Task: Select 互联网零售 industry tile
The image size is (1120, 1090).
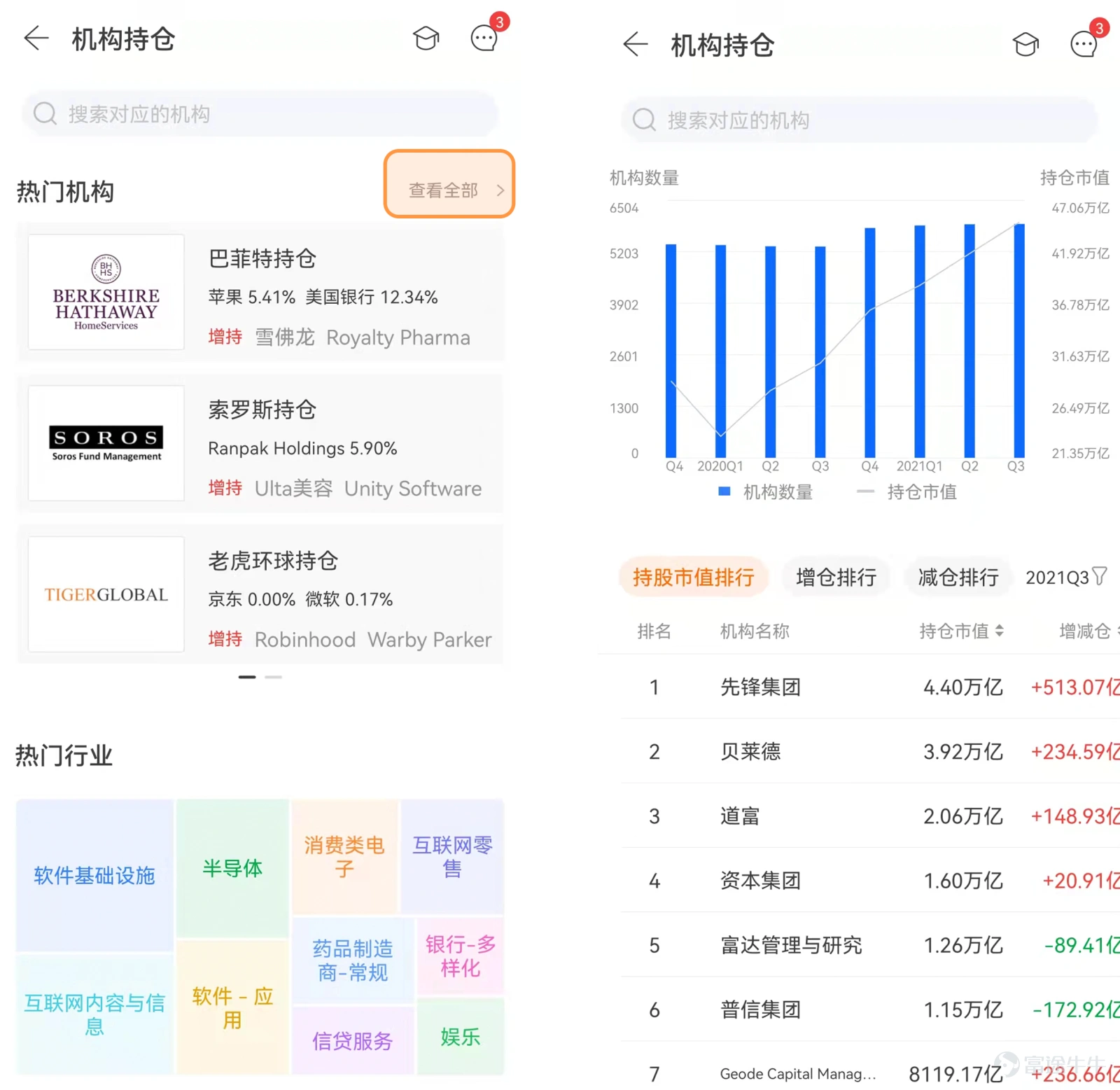Action: 452,857
